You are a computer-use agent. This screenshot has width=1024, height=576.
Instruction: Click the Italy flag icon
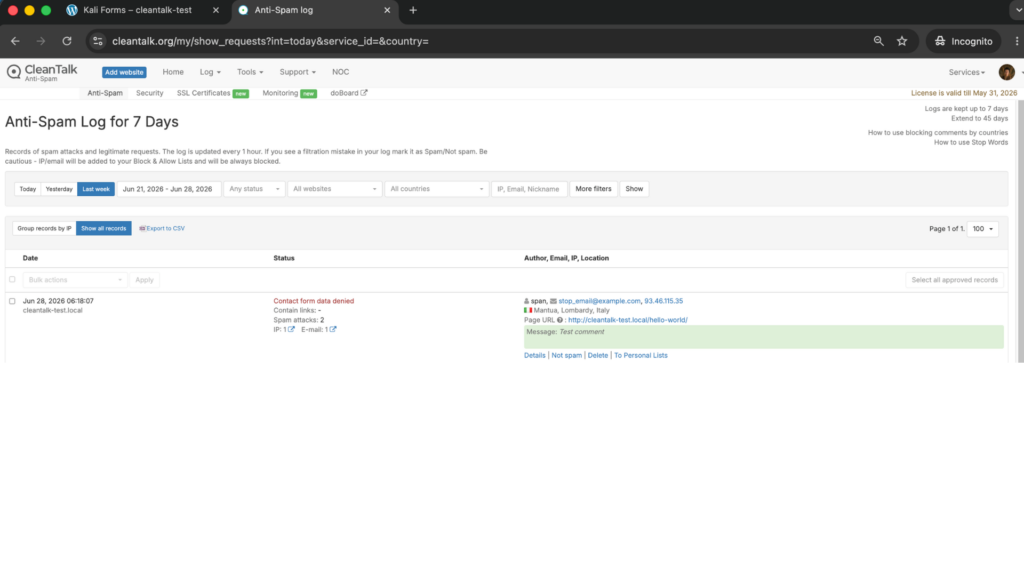[x=528, y=310]
